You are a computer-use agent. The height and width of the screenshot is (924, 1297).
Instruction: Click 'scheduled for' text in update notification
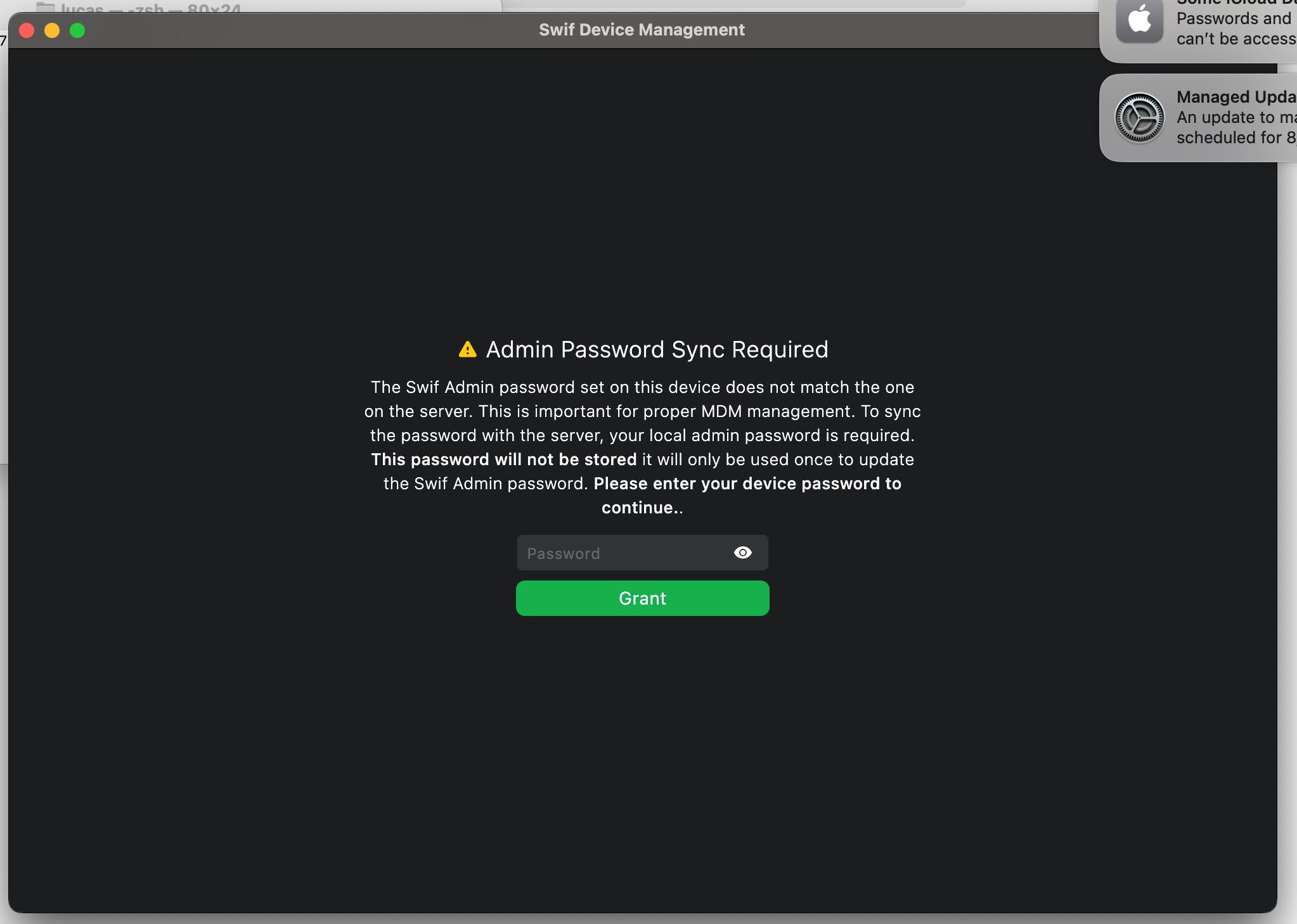(x=1229, y=138)
